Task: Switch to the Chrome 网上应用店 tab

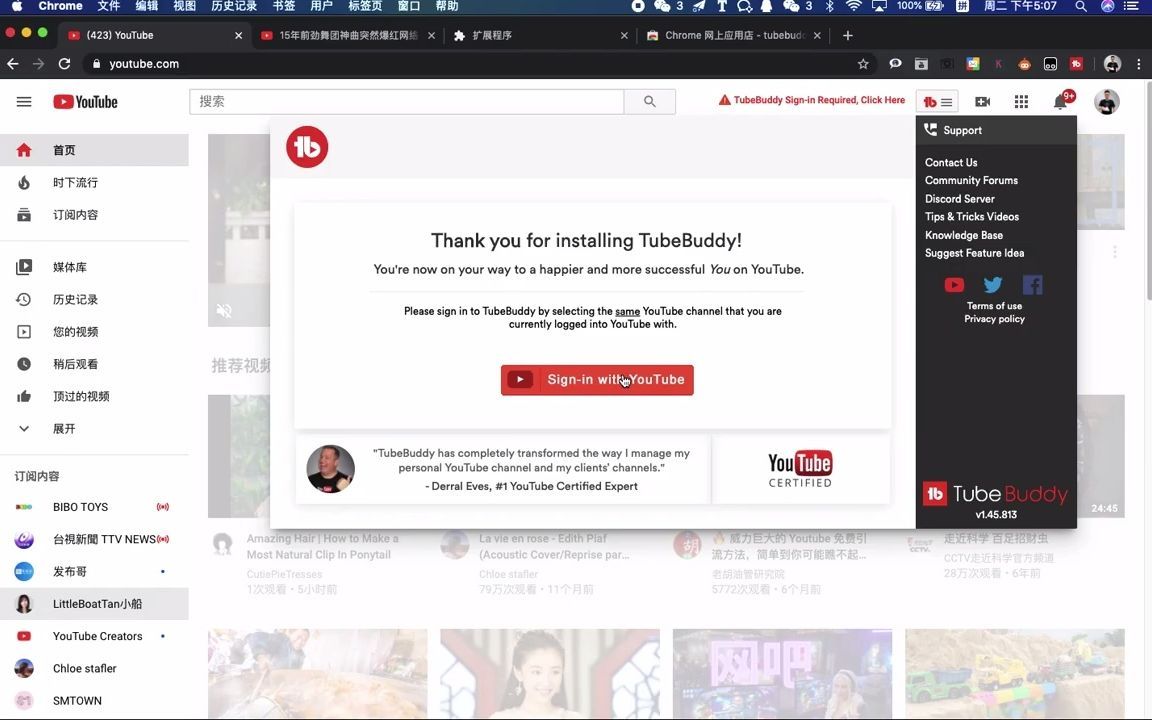Action: point(735,35)
